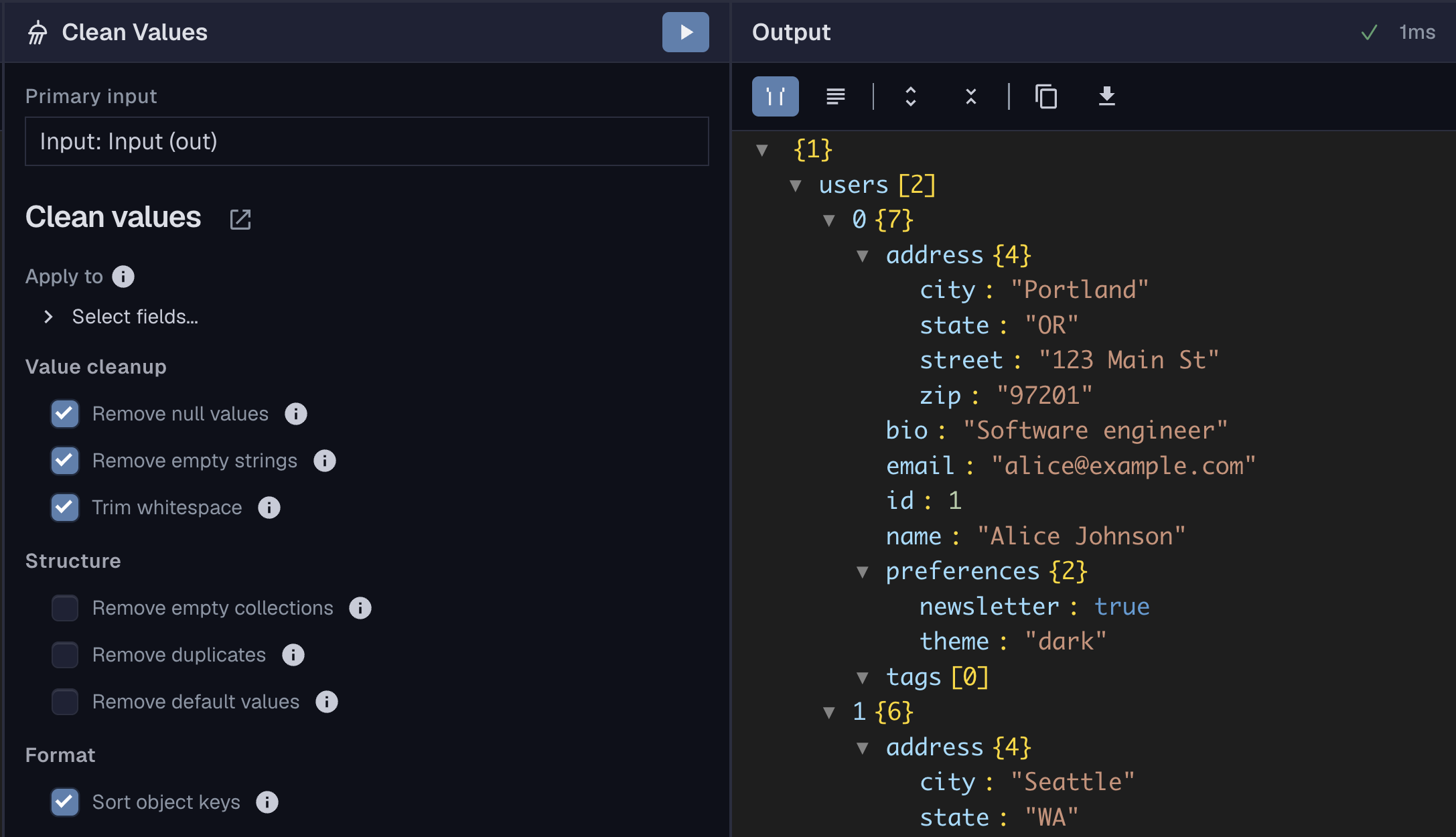Show info for Apply to
Image resolution: width=1456 pixels, height=837 pixels.
(x=123, y=277)
